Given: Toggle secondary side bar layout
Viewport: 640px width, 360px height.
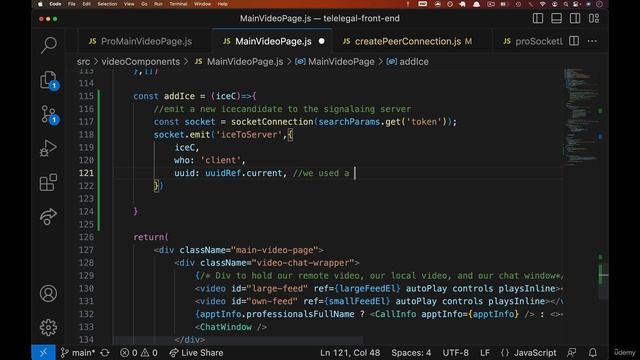Looking at the screenshot, I should click(575, 18).
